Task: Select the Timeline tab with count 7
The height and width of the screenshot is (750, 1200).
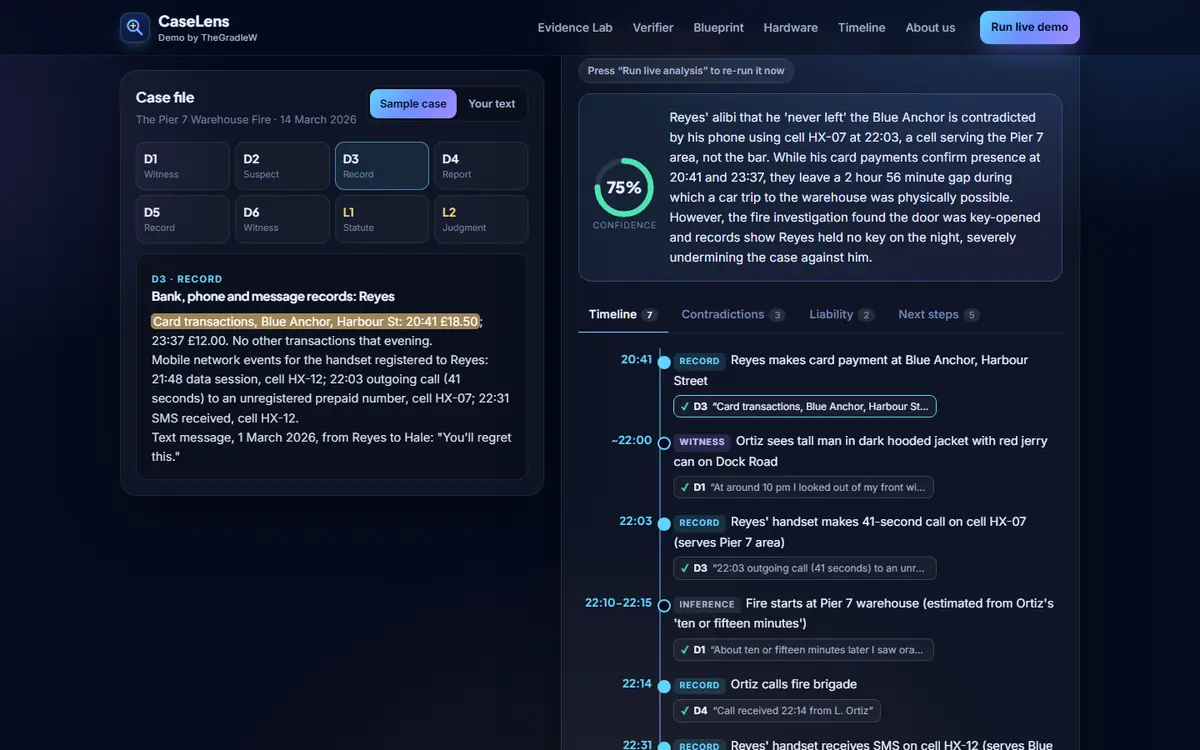Action: point(623,315)
